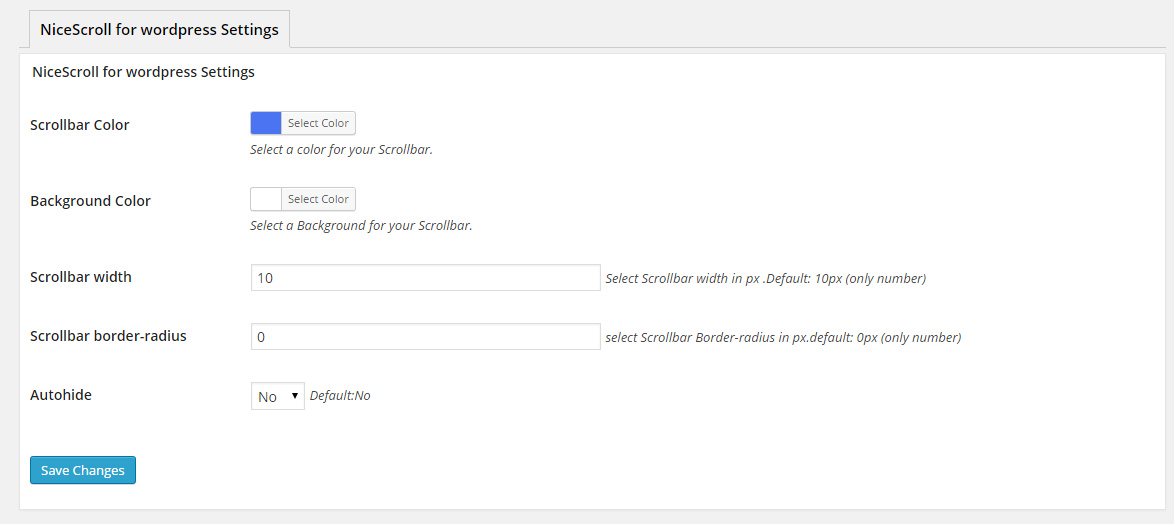Viewport: 1174px width, 524px height.
Task: Click the Scrollbar border-radius label
Action: point(109,336)
